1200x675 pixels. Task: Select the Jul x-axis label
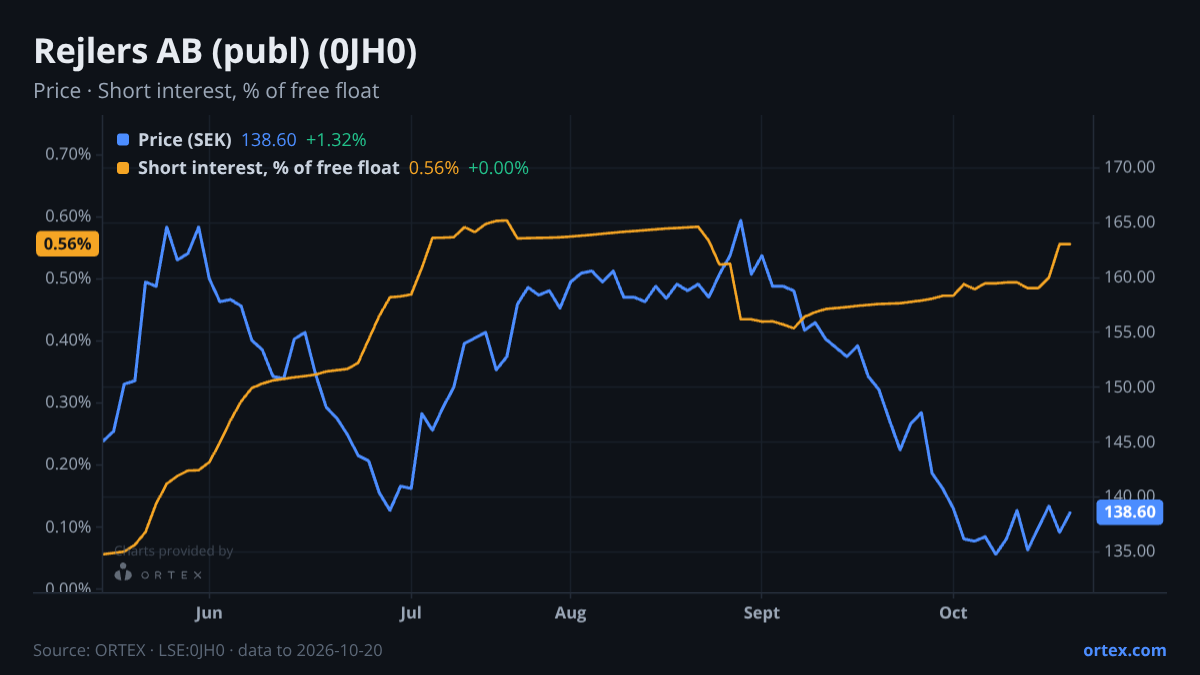click(410, 613)
